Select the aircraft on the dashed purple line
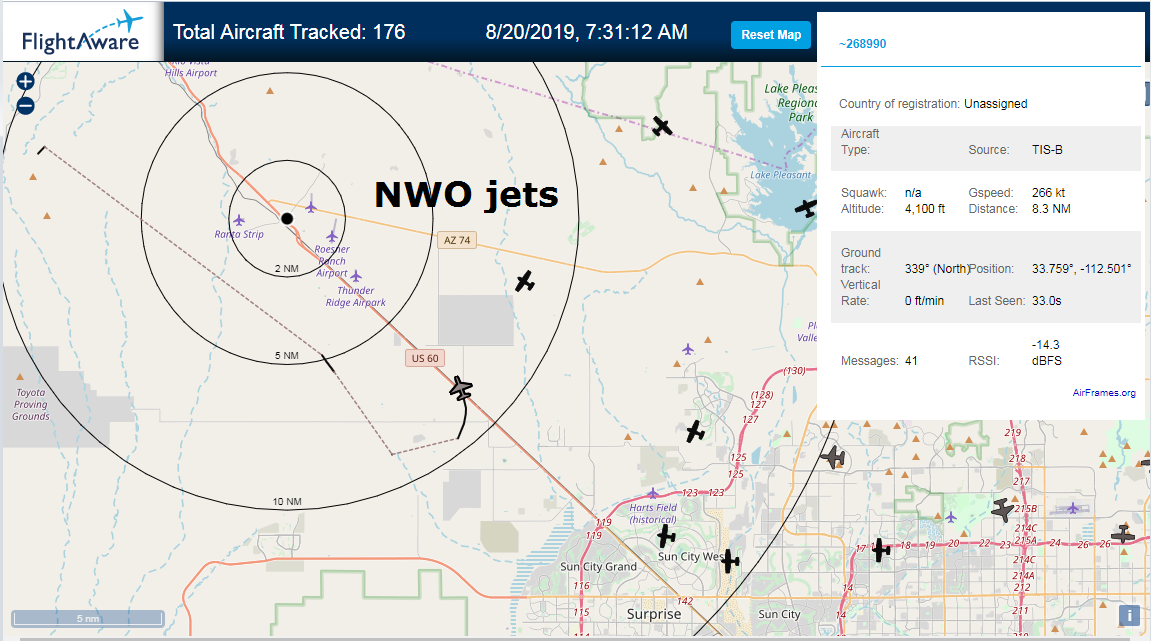 pyautogui.click(x=661, y=126)
